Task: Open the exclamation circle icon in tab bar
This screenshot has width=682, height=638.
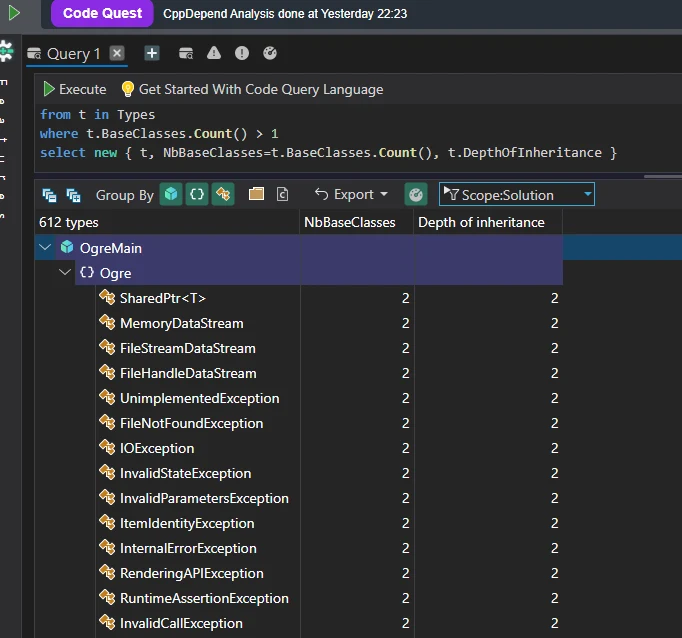Action: point(242,53)
